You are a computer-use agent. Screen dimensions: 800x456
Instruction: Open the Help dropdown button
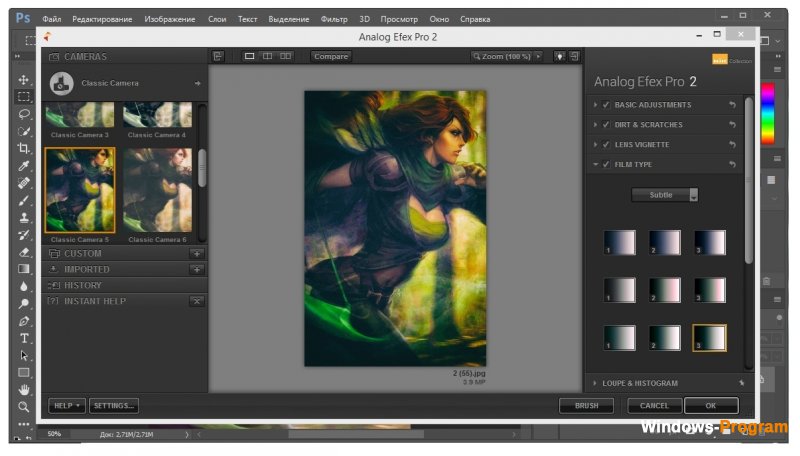point(67,406)
